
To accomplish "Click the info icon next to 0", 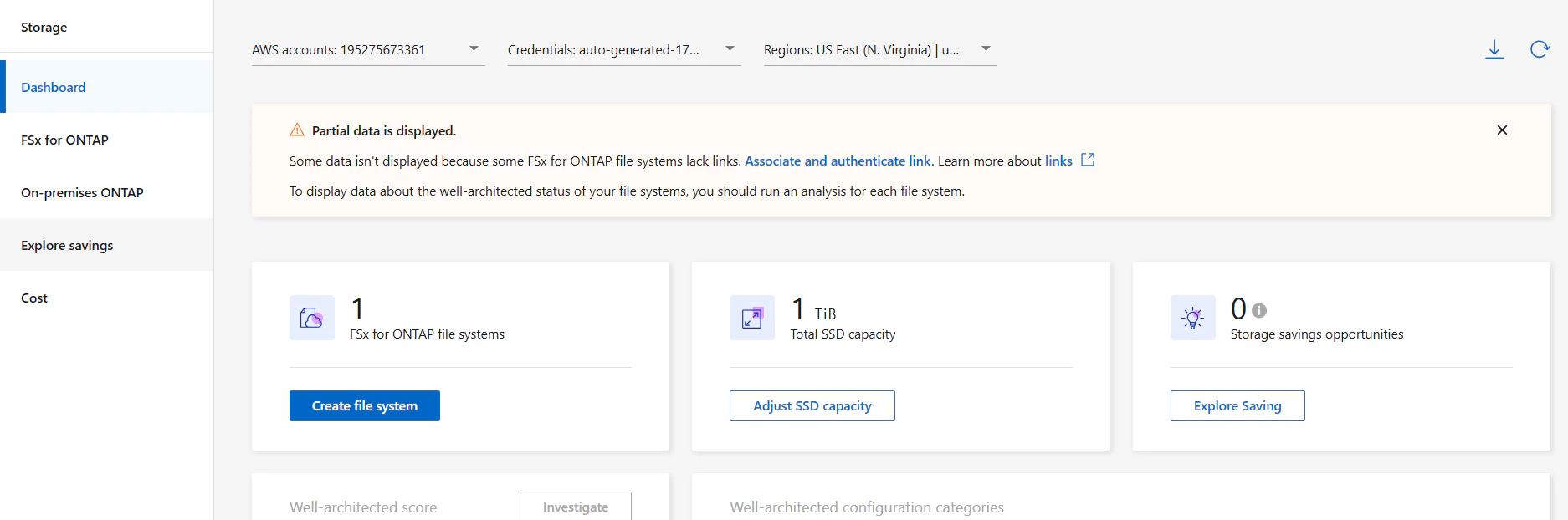I will 1259,310.
